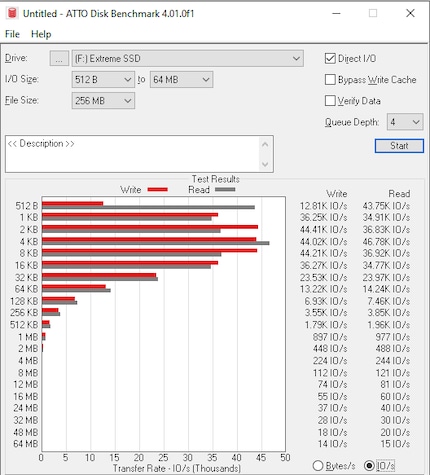Open the Queue Depth dropdown
This screenshot has height=475, width=430.
click(405, 122)
